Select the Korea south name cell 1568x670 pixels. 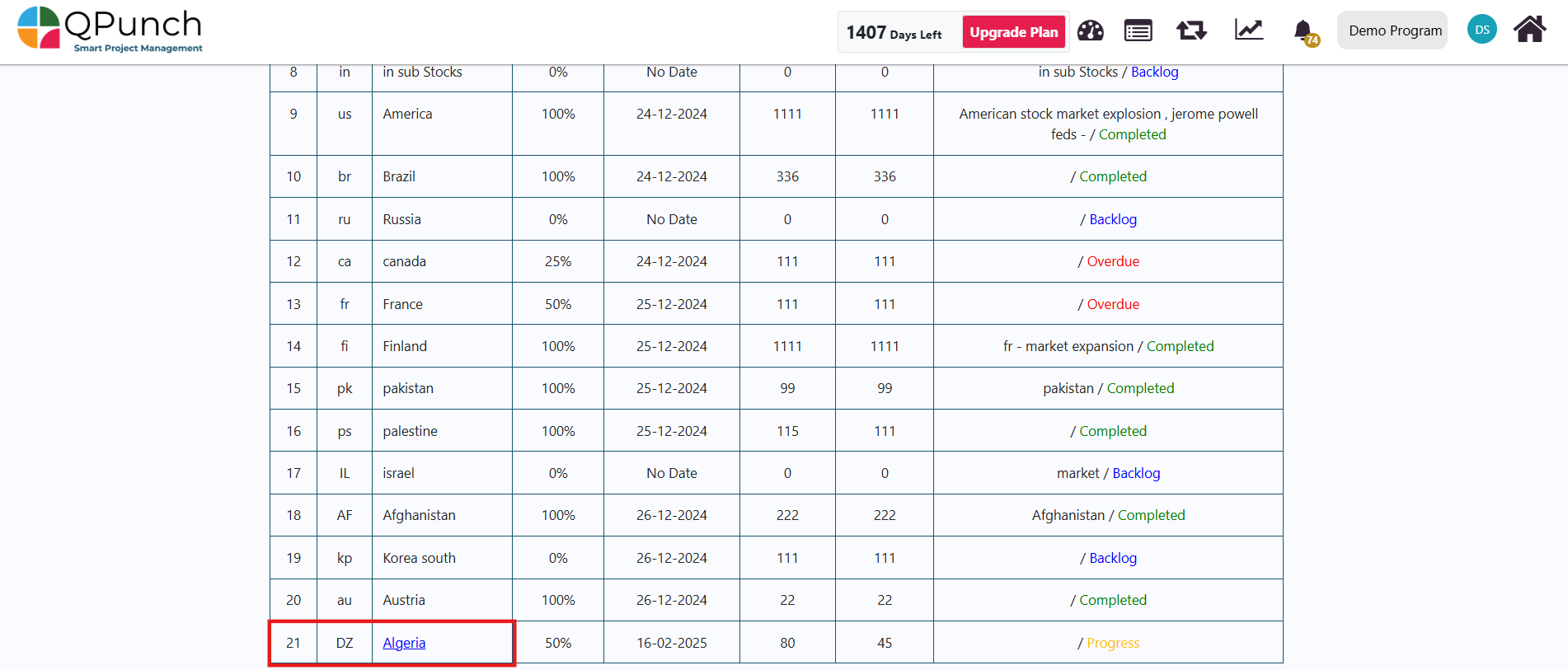coord(442,558)
